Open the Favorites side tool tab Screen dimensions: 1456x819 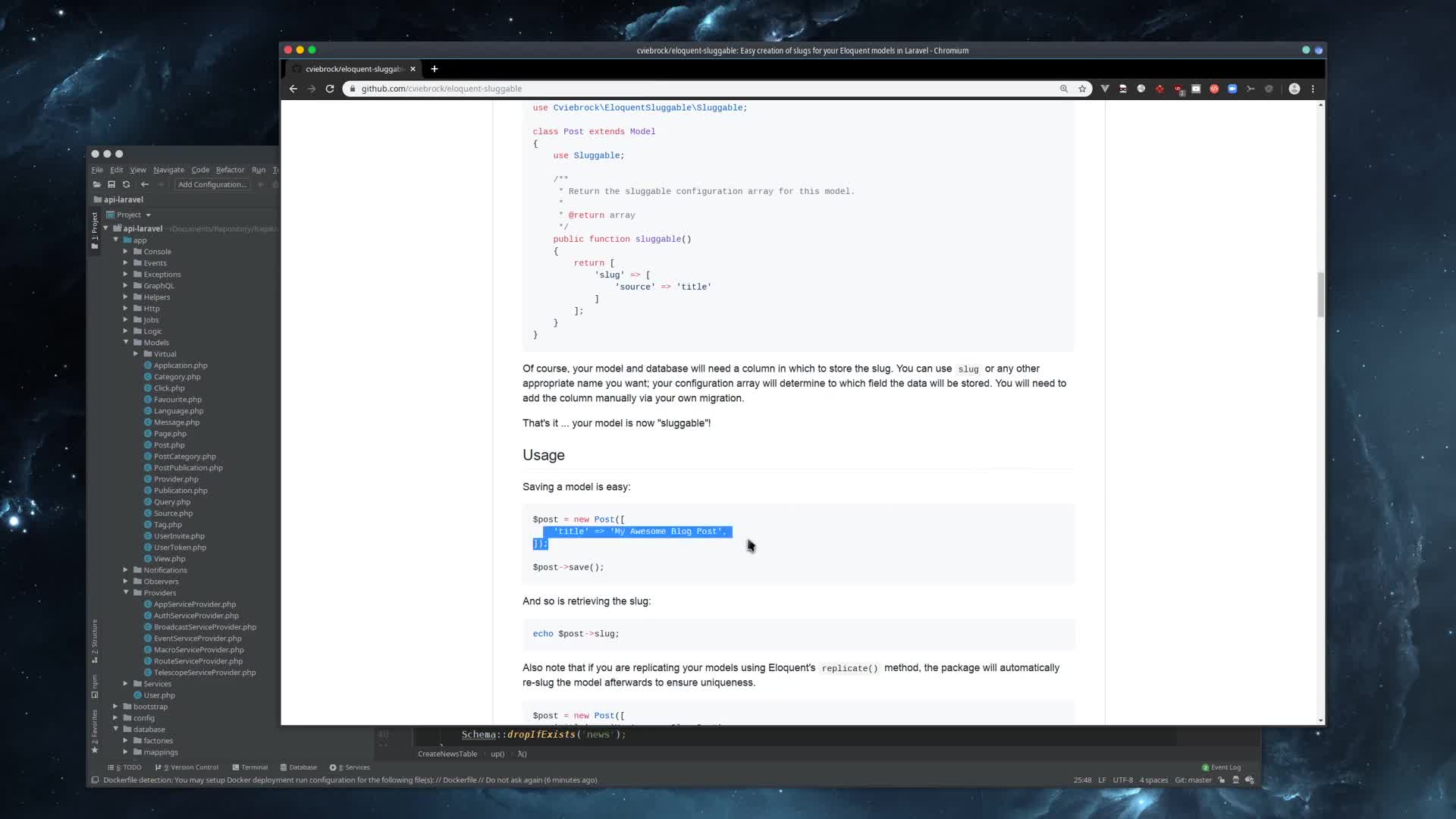[94, 732]
